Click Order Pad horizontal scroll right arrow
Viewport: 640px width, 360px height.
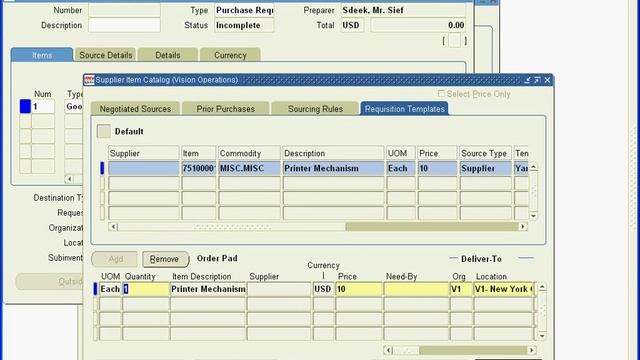[x=531, y=350]
